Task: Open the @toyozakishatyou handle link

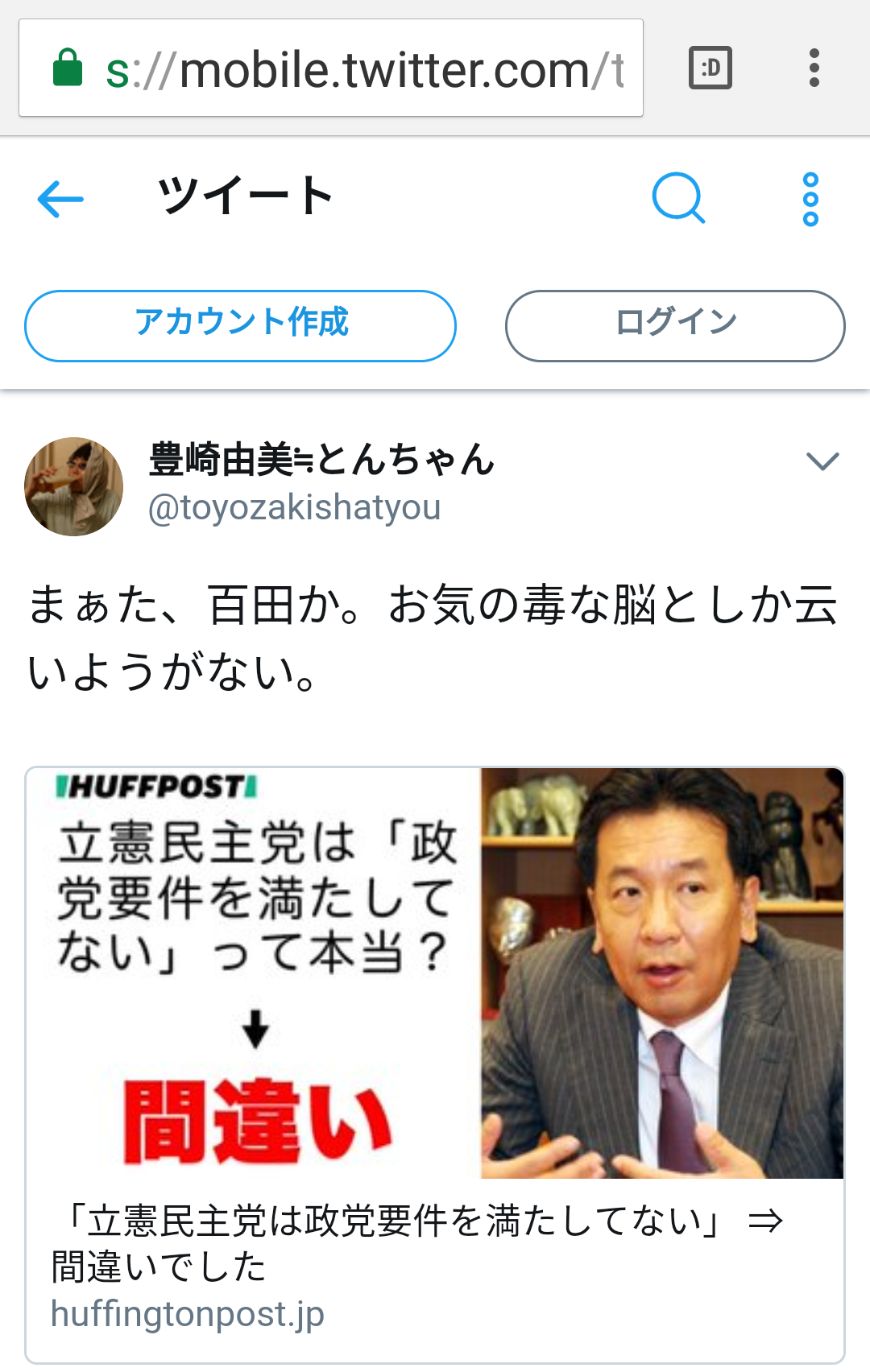Action: pyautogui.click(x=295, y=507)
